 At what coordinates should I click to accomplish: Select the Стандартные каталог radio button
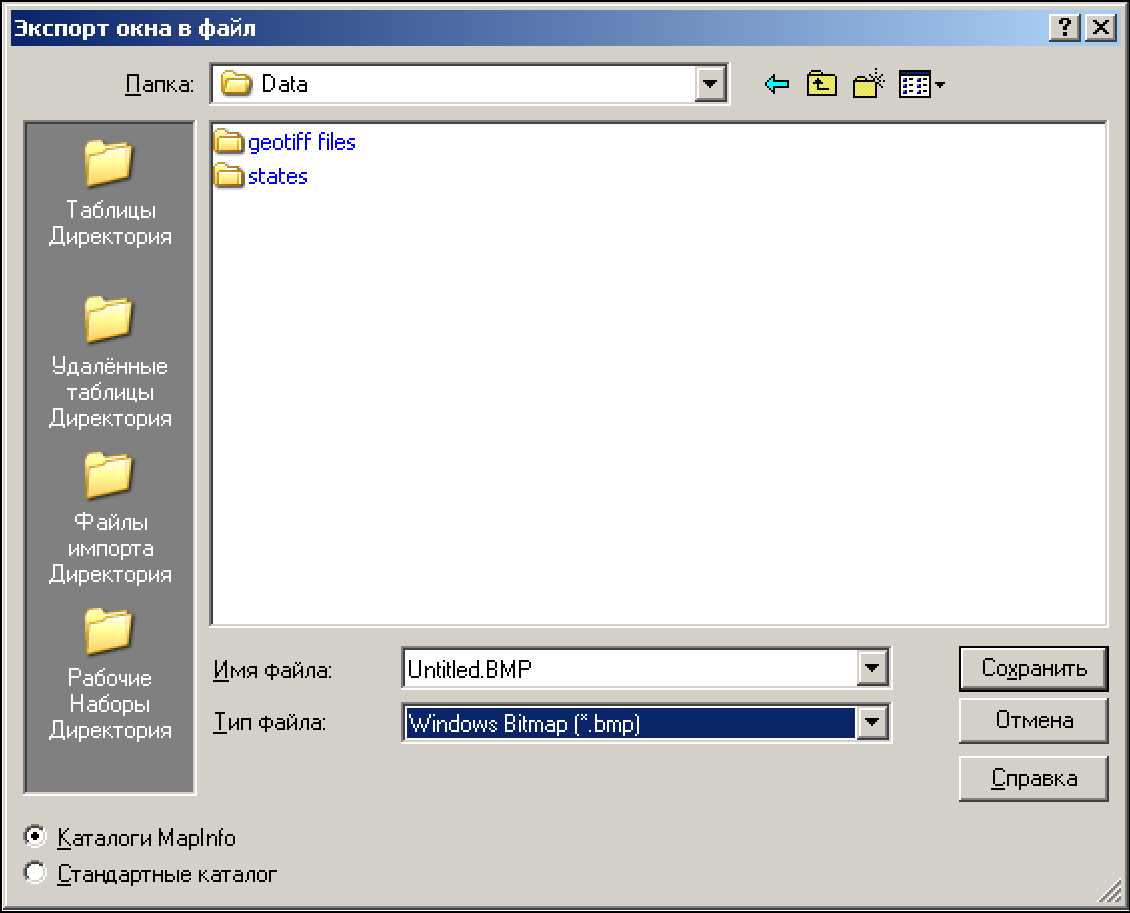36,873
